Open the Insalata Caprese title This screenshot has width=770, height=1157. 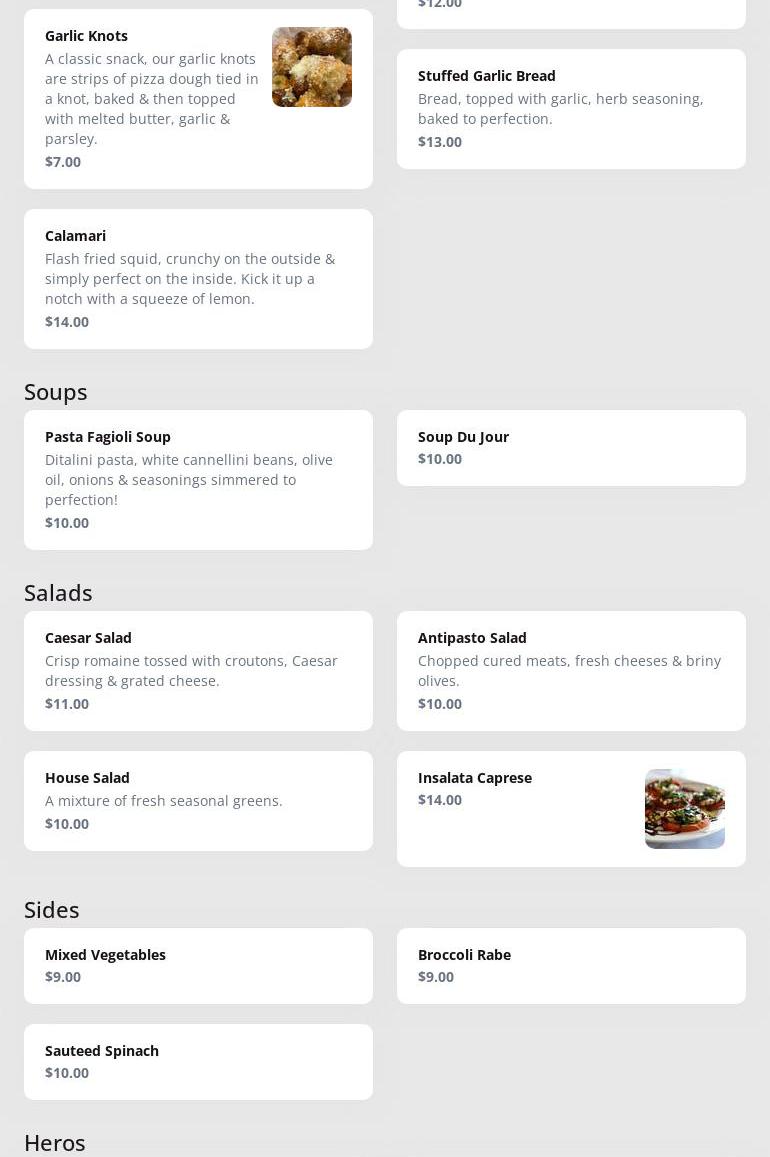pyautogui.click(x=475, y=778)
